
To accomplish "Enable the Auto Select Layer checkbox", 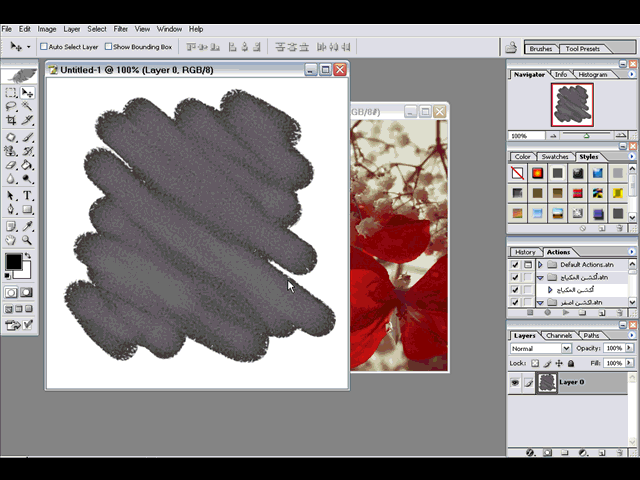I will pyautogui.click(x=44, y=46).
